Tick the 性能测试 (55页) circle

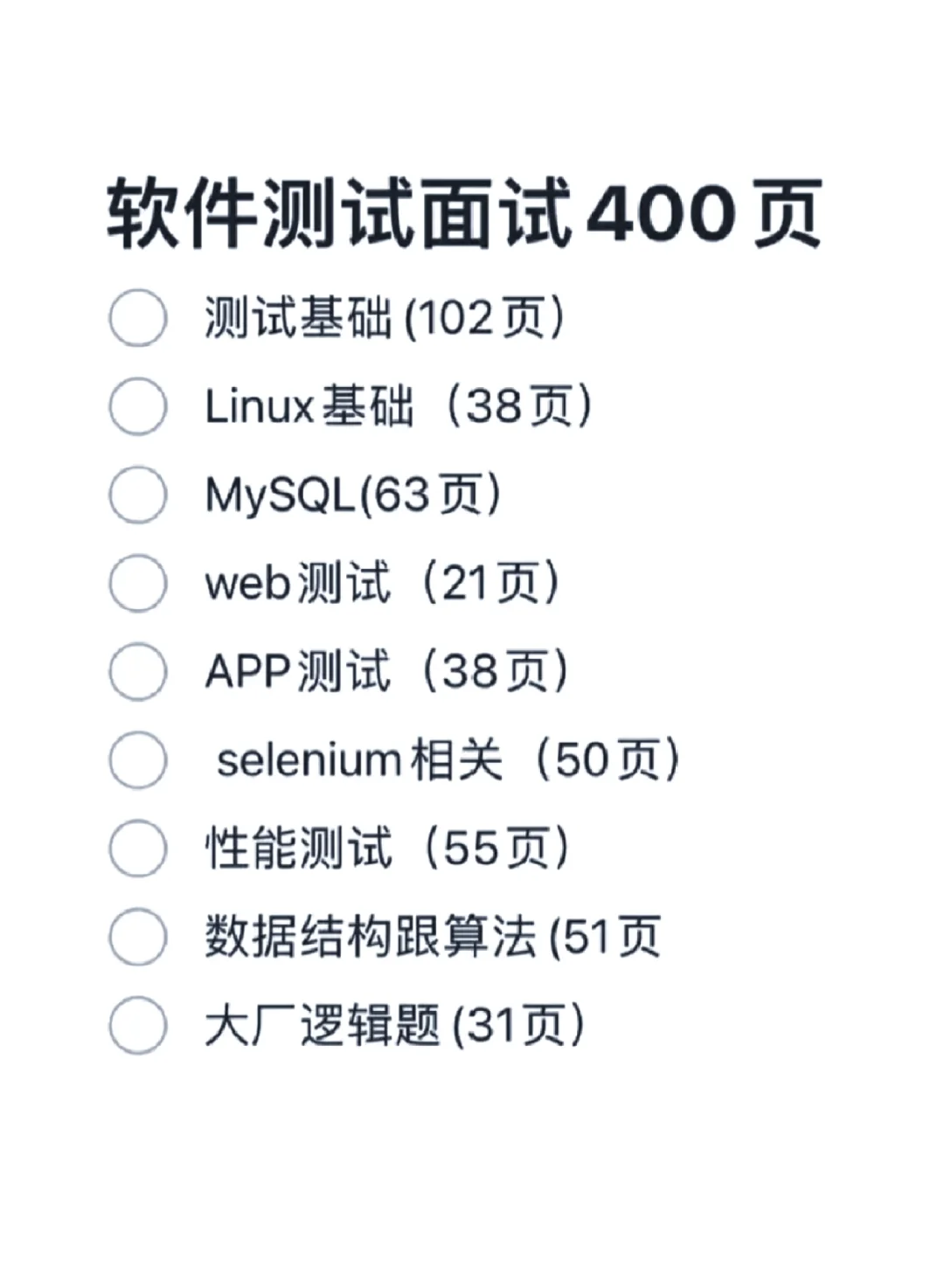(x=137, y=848)
